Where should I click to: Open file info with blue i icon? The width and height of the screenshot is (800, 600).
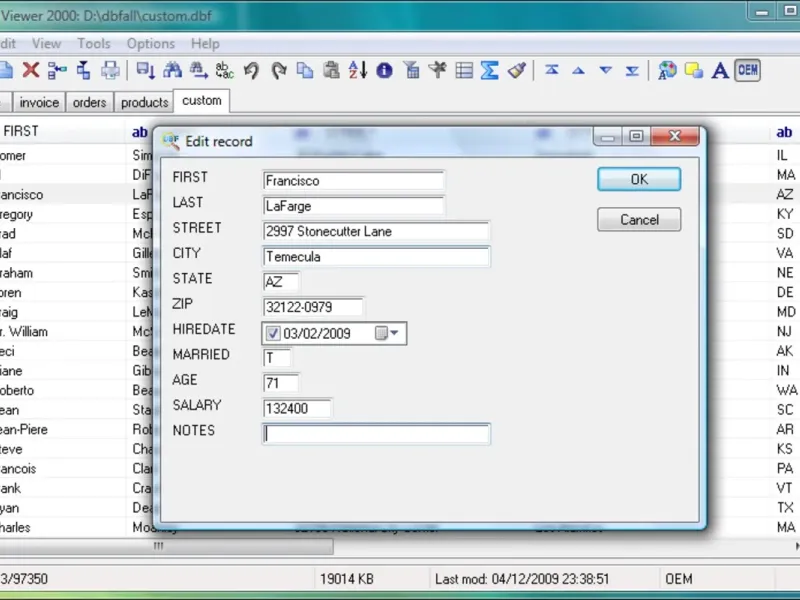tap(384, 70)
